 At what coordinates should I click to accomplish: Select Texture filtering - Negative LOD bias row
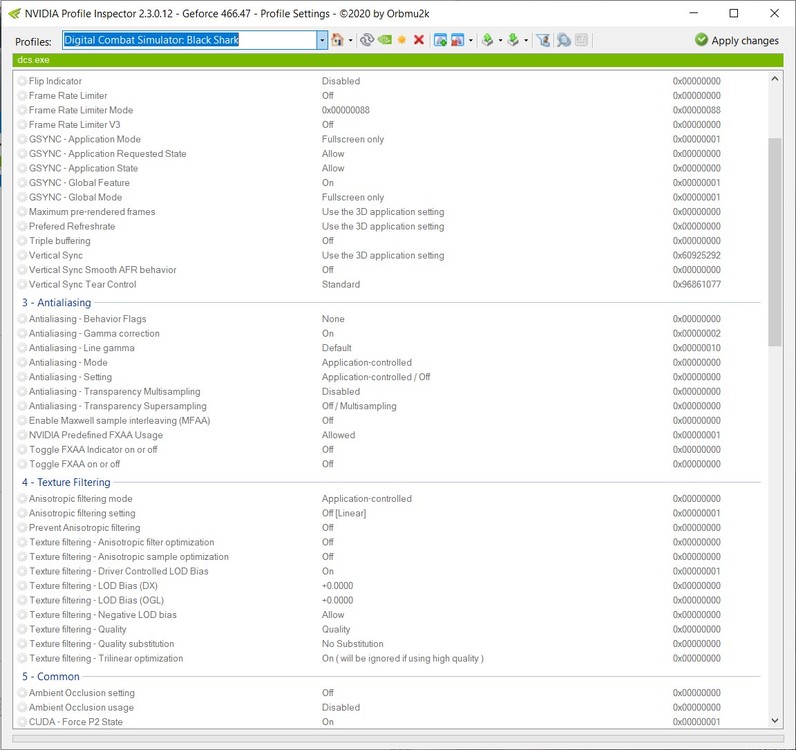[x=390, y=615]
